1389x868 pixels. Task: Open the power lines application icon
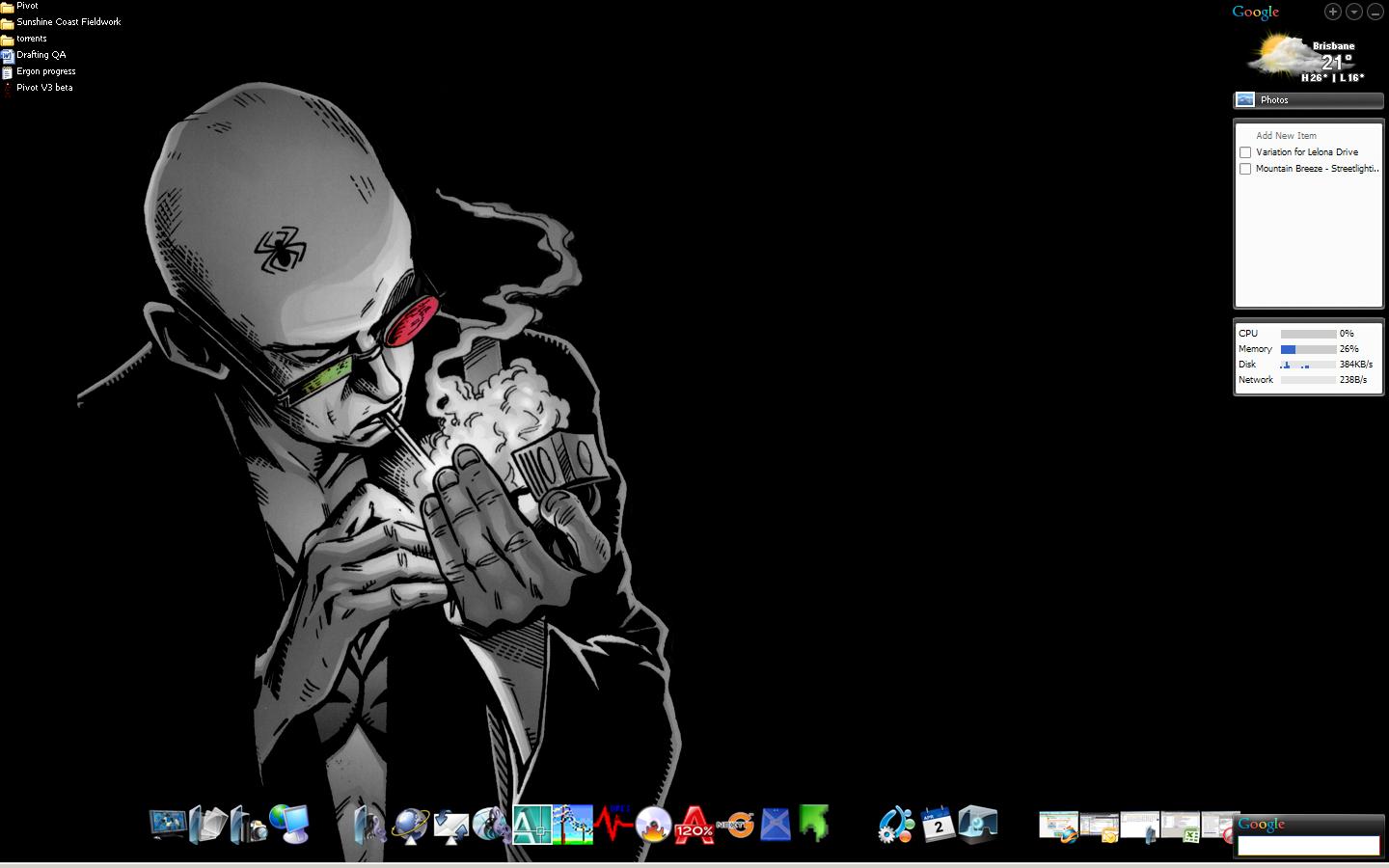point(573,825)
